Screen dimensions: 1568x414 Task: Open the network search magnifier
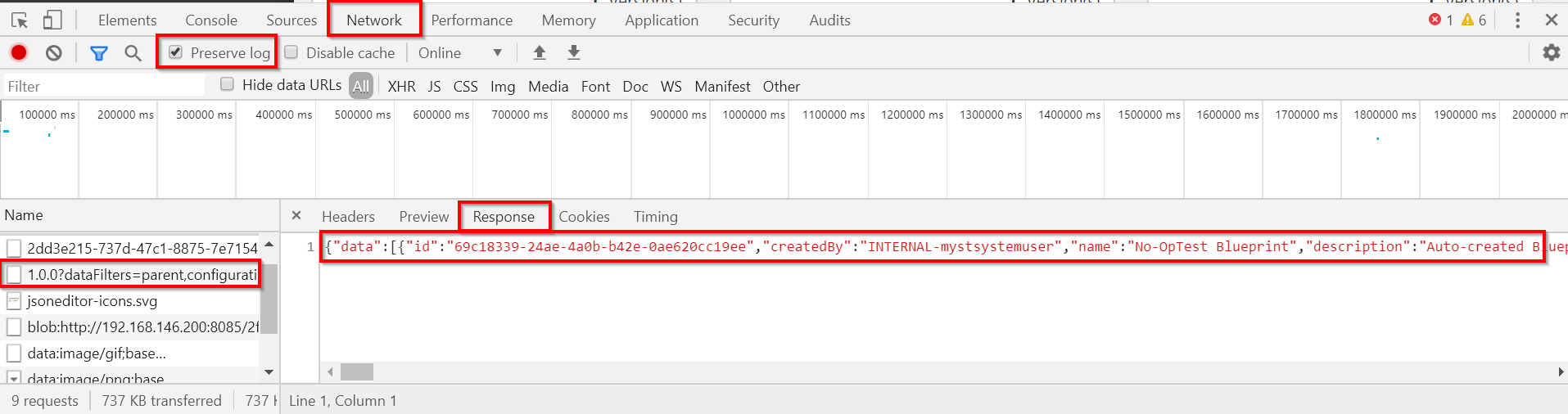click(x=133, y=53)
